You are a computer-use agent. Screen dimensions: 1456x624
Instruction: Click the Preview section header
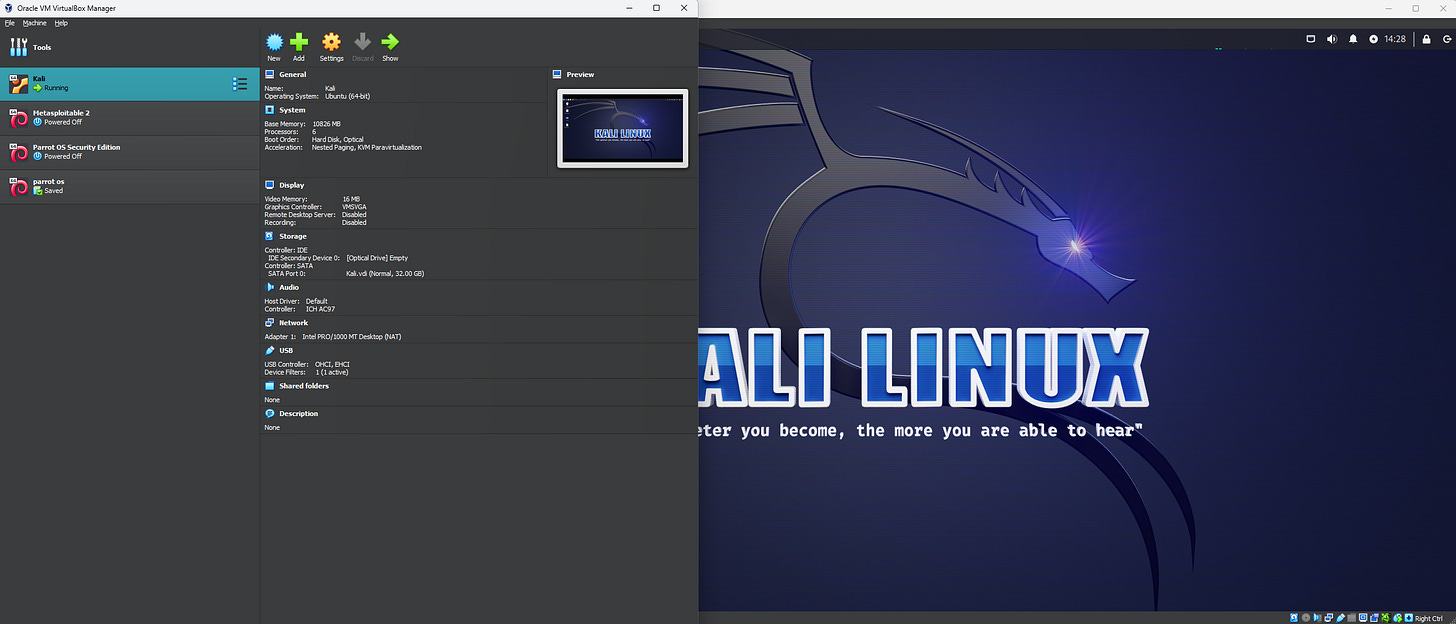[580, 74]
